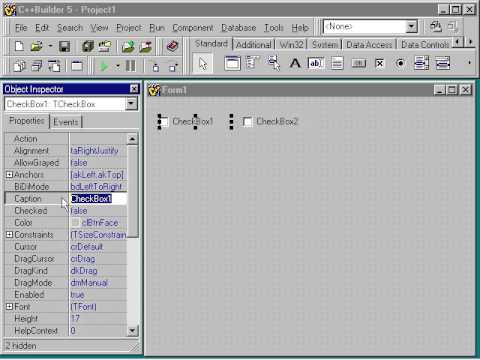Open the File menu
This screenshot has height=360, width=480.
pyautogui.click(x=21, y=28)
